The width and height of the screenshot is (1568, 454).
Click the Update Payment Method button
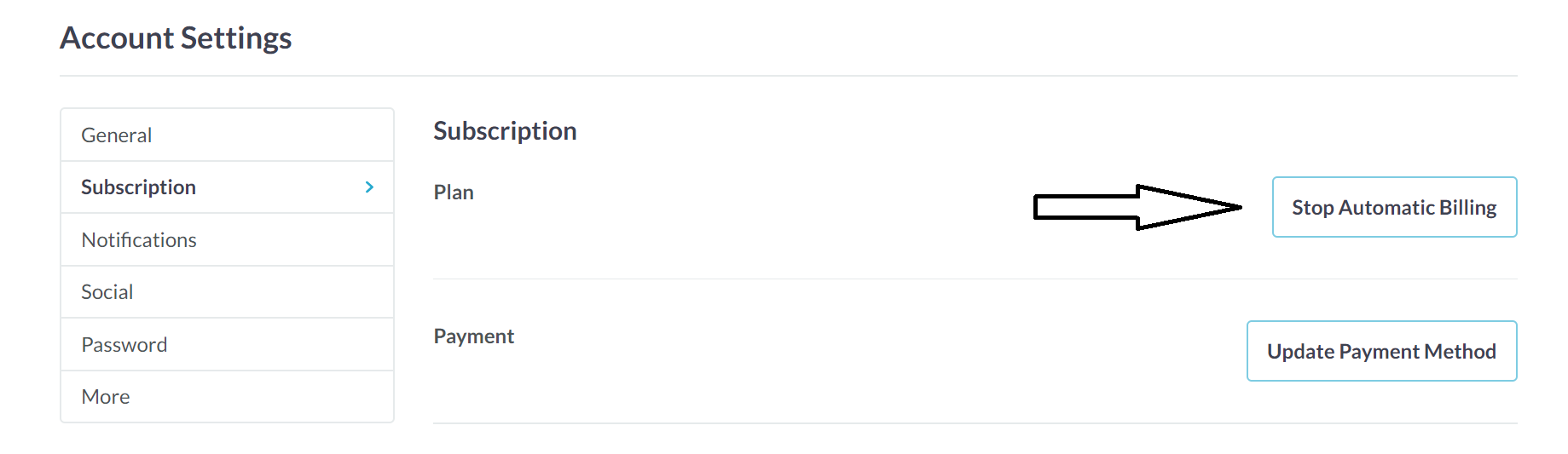click(x=1381, y=351)
